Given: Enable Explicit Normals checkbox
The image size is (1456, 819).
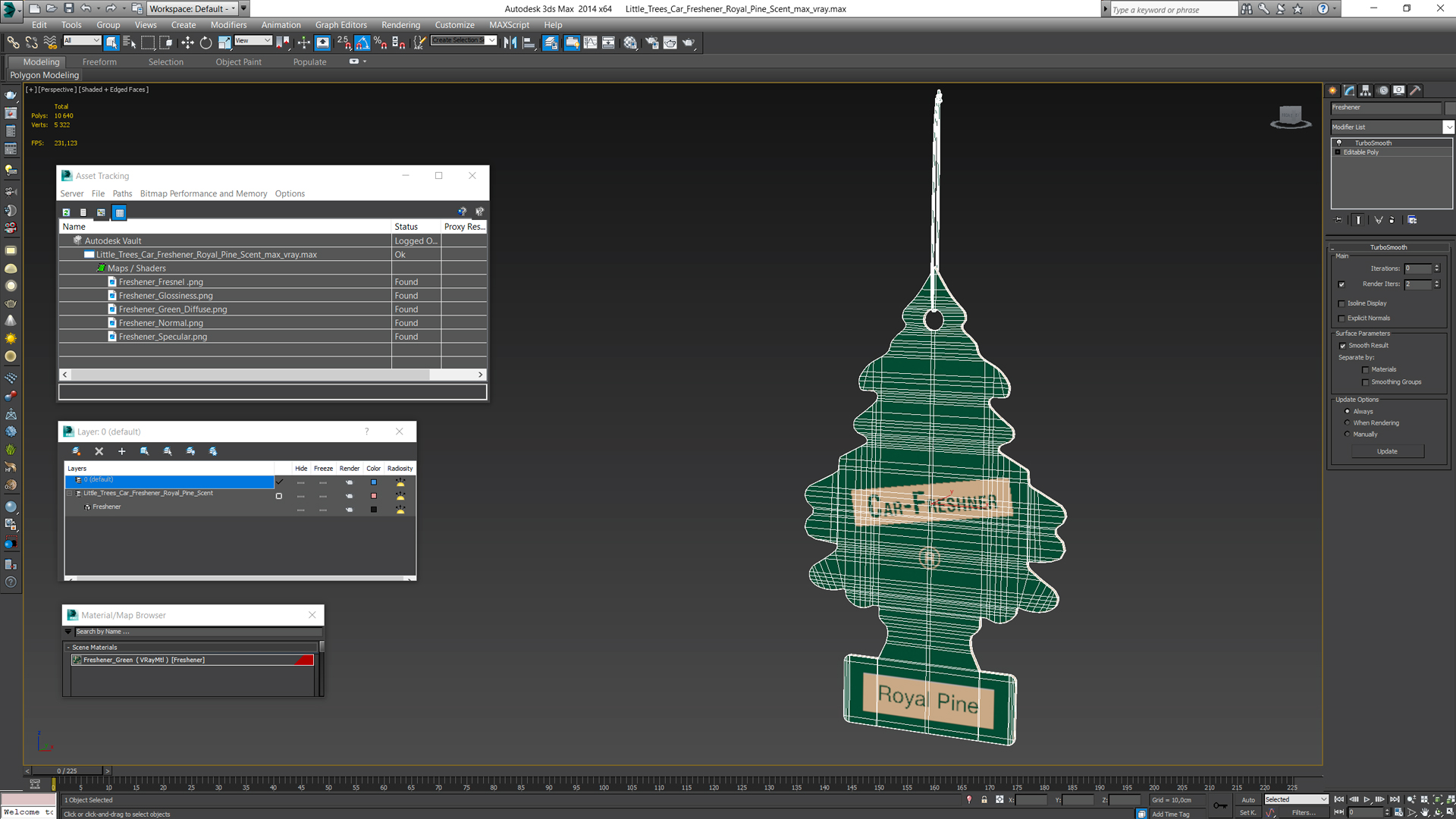Looking at the screenshot, I should pos(1341,318).
